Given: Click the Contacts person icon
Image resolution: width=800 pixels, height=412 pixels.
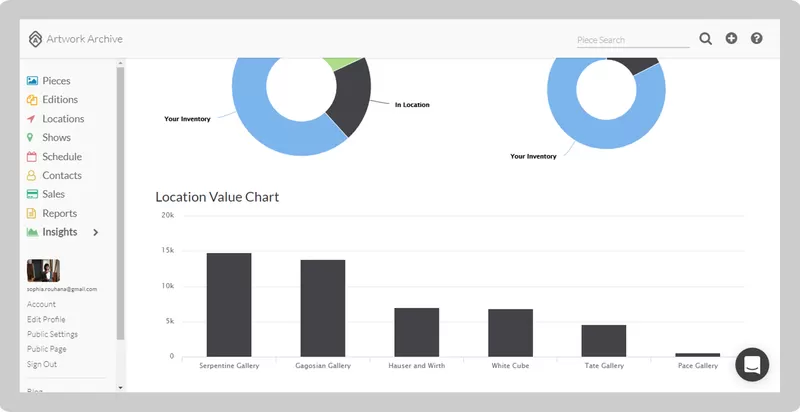Looking at the screenshot, I should point(32,175).
